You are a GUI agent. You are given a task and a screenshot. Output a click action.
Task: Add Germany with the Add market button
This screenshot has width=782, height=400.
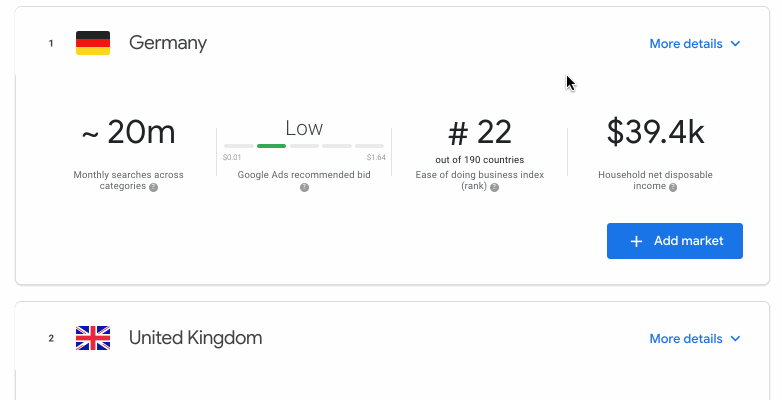coord(675,241)
